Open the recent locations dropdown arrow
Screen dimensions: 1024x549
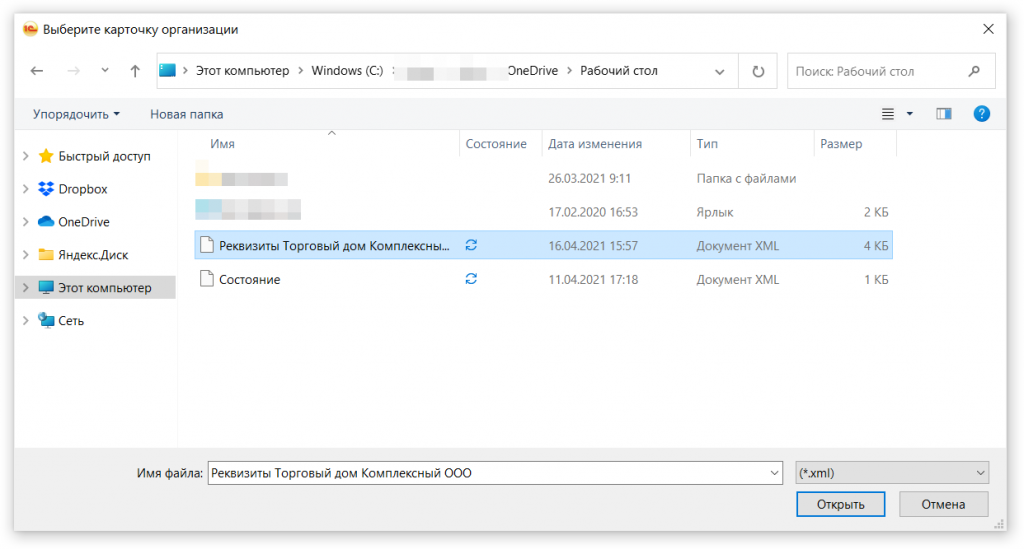(x=105, y=71)
